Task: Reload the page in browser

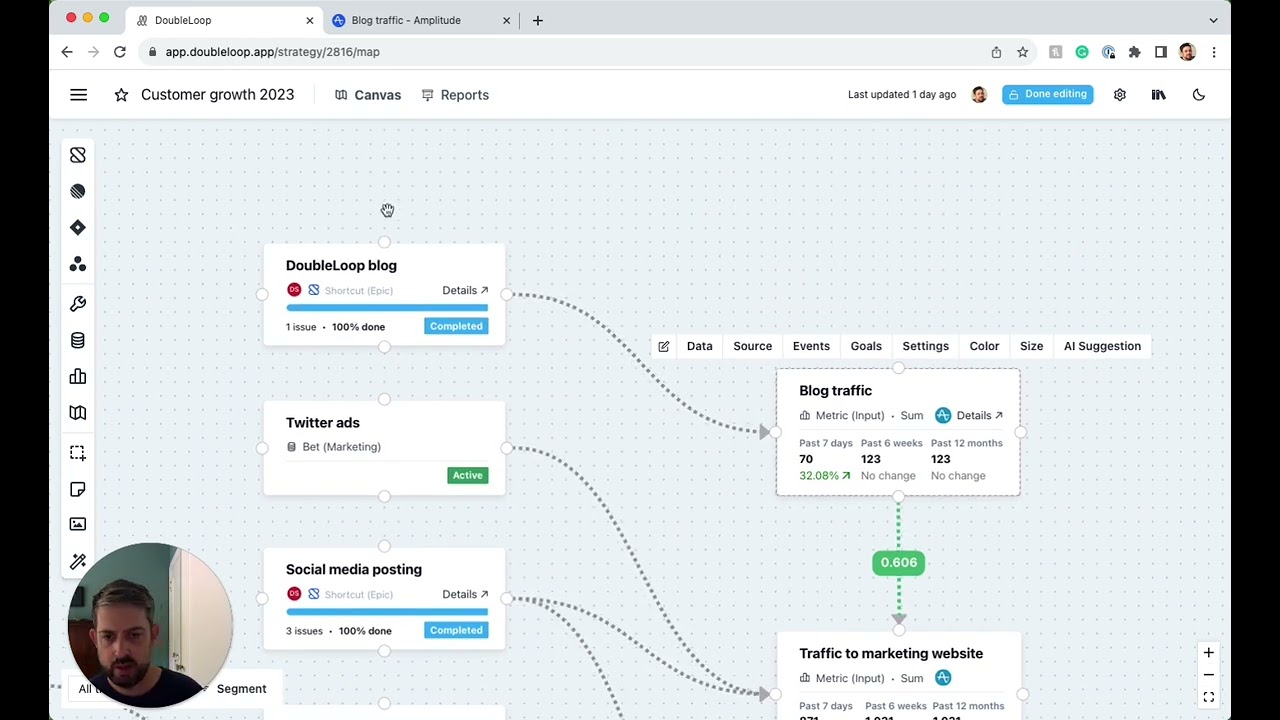Action: pos(119,52)
